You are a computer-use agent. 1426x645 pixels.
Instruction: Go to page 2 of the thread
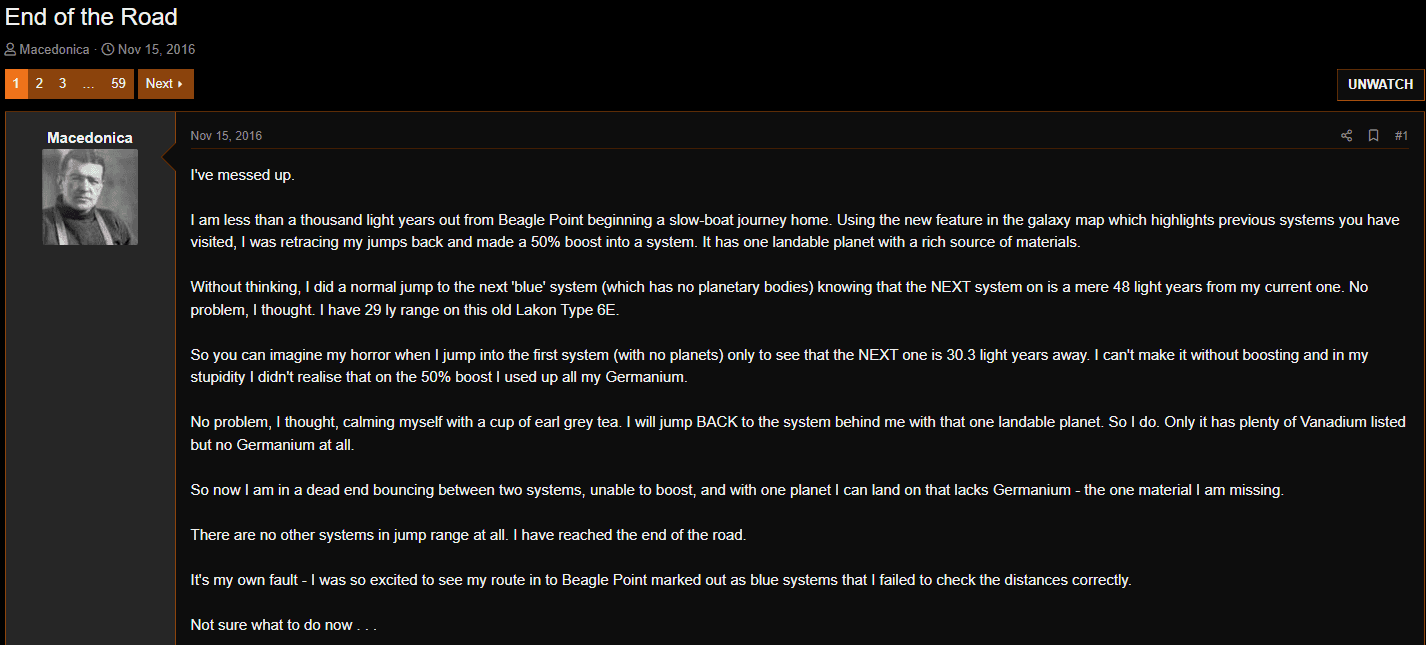(x=39, y=84)
